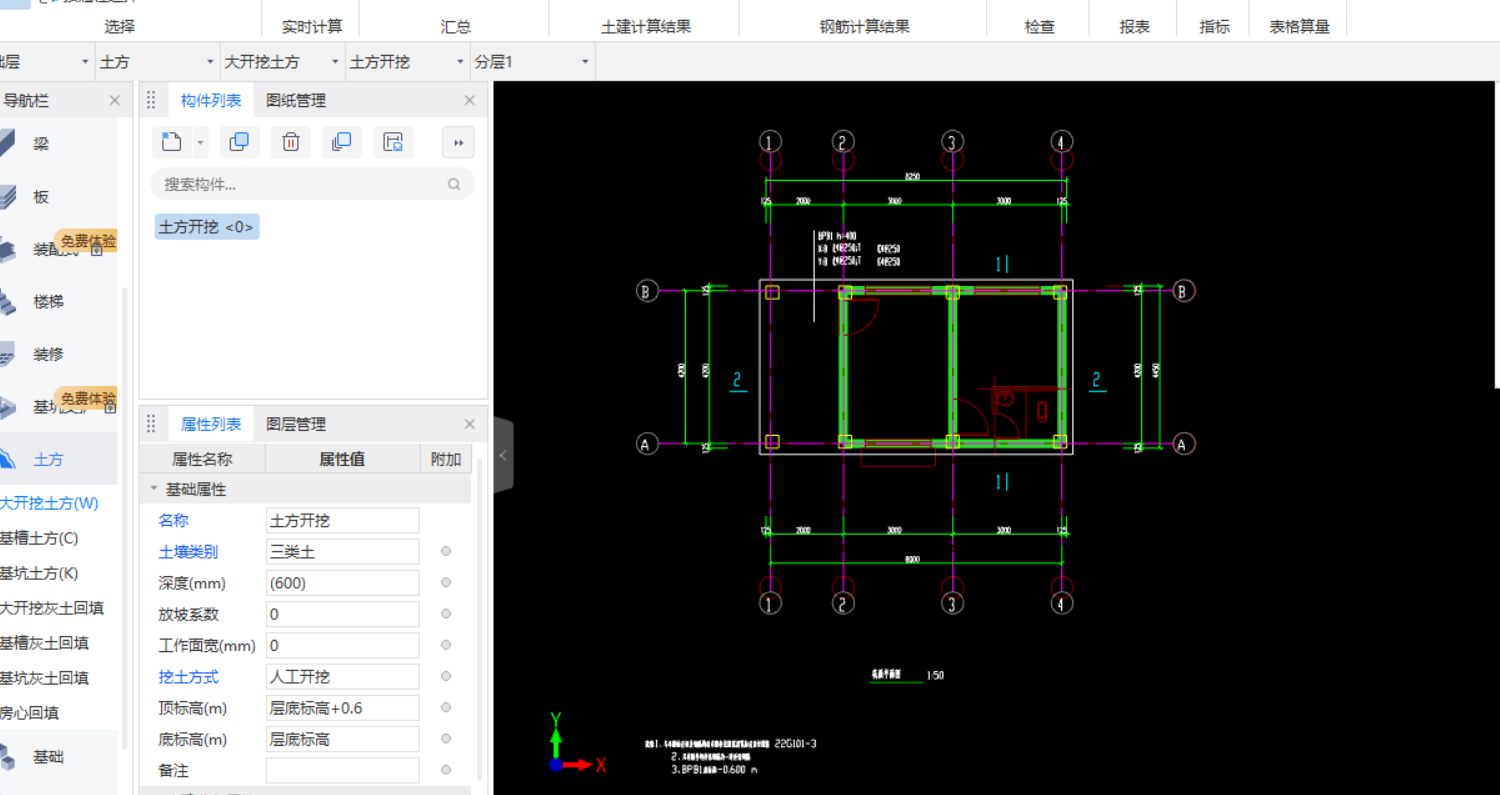Toggle 附加 option for 土壤类别
This screenshot has height=795, width=1500.
point(446,551)
